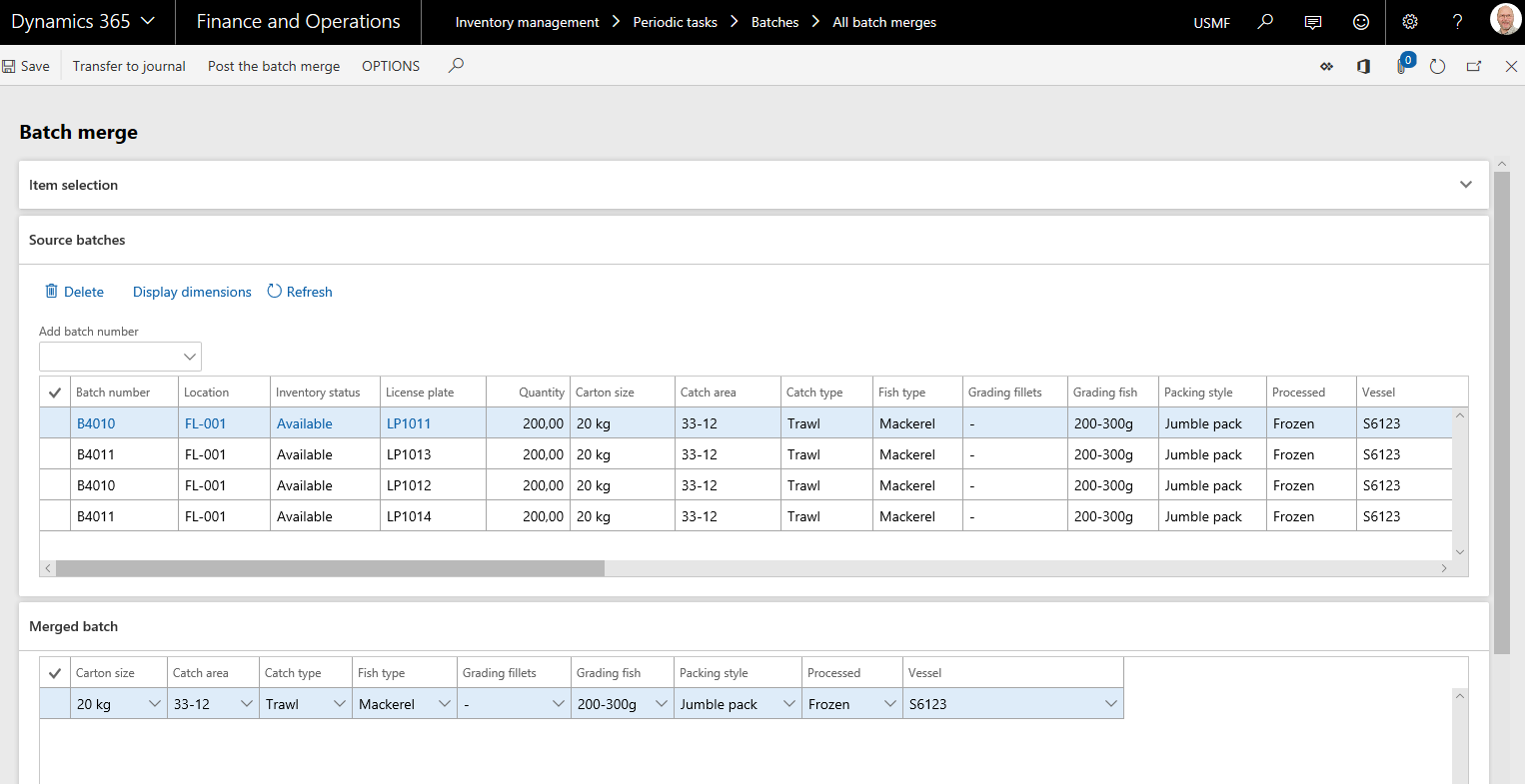The height and width of the screenshot is (784, 1525).
Task: Click the Save icon on the action bar
Action: (x=7, y=66)
